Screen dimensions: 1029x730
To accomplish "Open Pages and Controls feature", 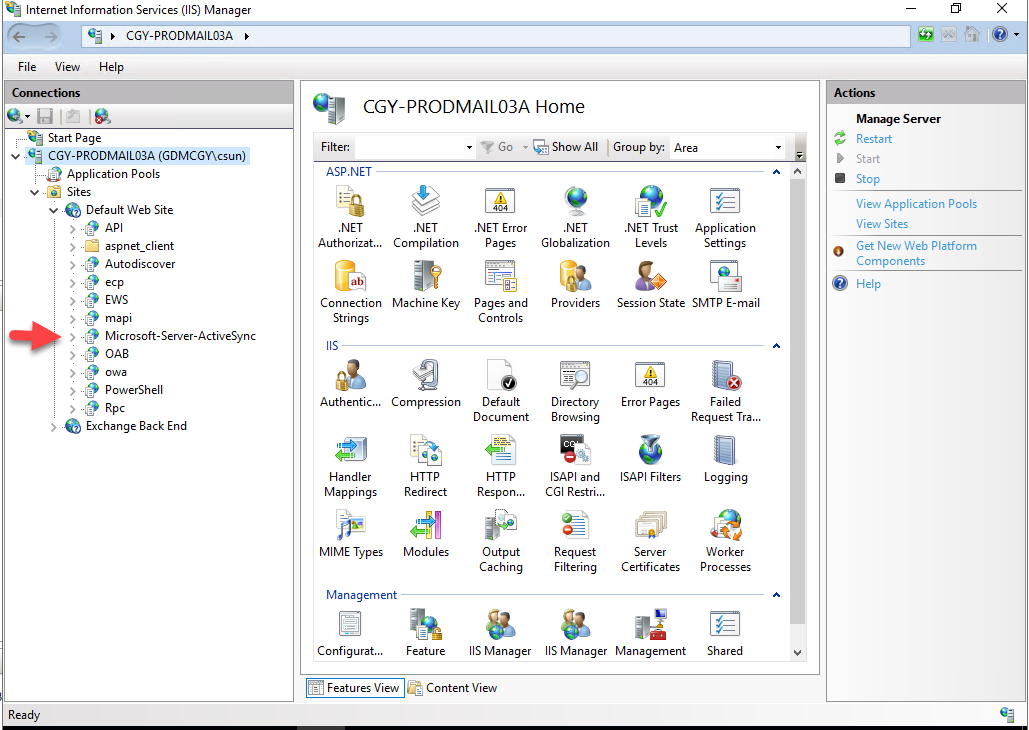I will point(500,291).
